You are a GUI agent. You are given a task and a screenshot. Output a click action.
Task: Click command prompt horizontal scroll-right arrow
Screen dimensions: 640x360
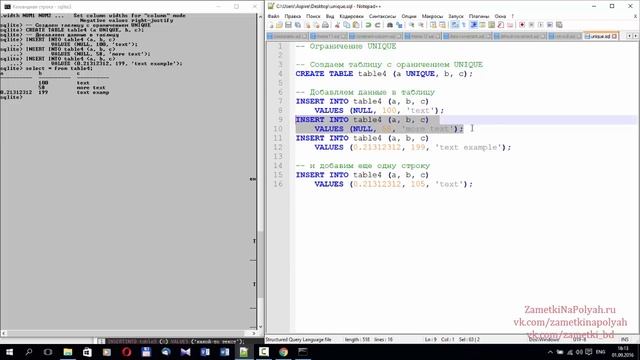point(253,333)
